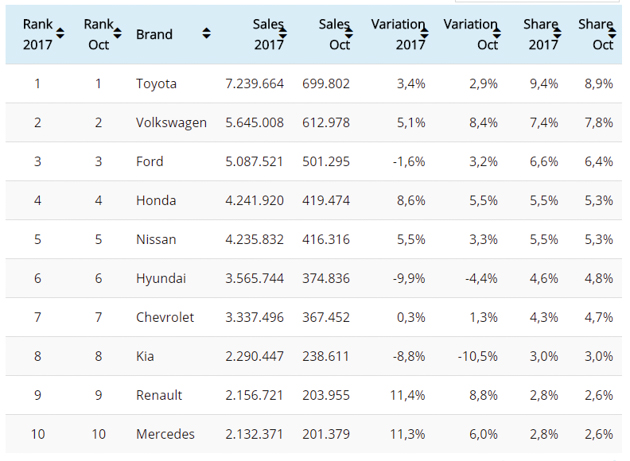The width and height of the screenshot is (630, 461).
Task: Click the Honda brand name
Action: pyautogui.click(x=155, y=200)
